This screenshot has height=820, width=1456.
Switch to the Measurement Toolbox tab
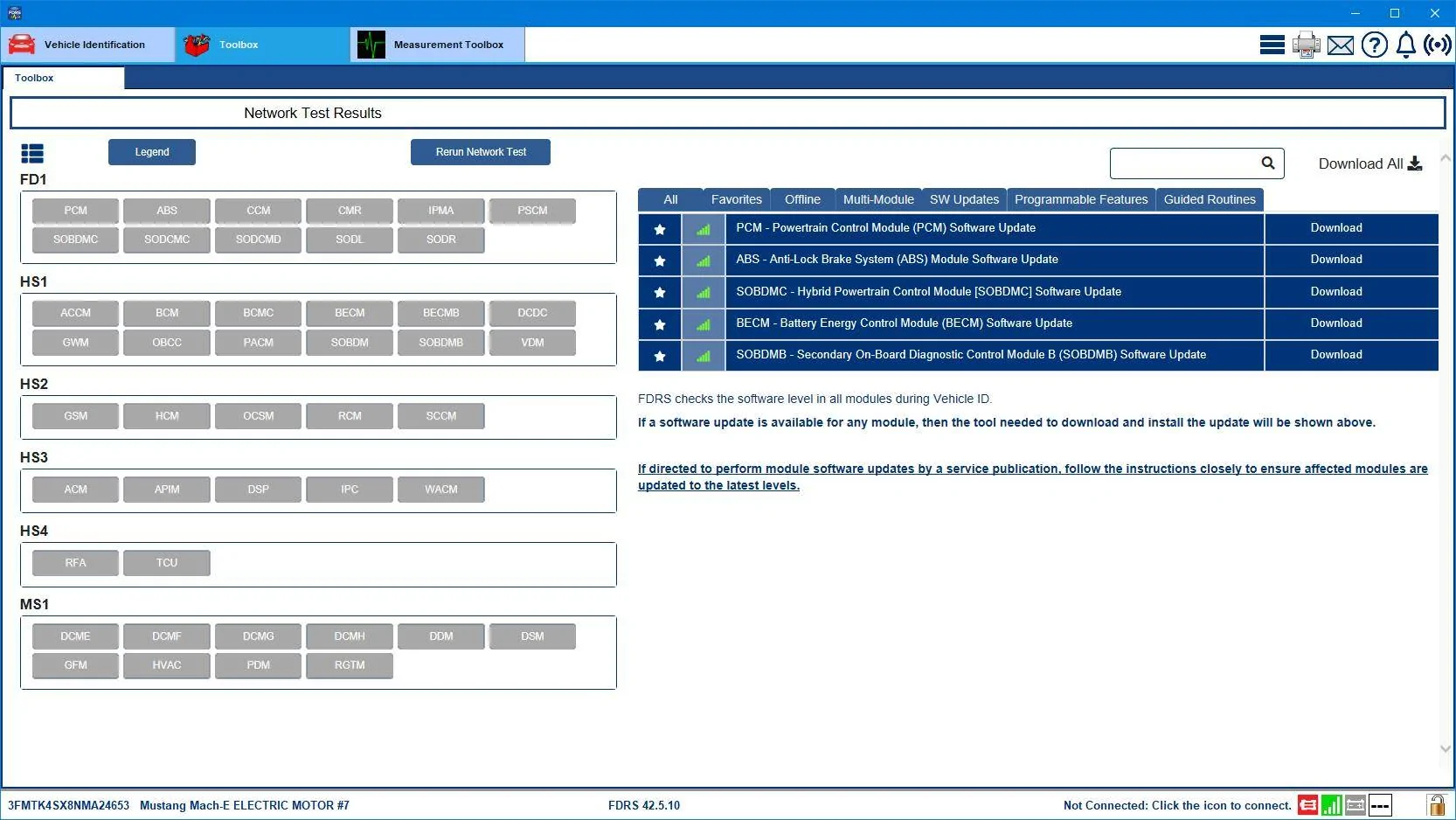pos(438,45)
